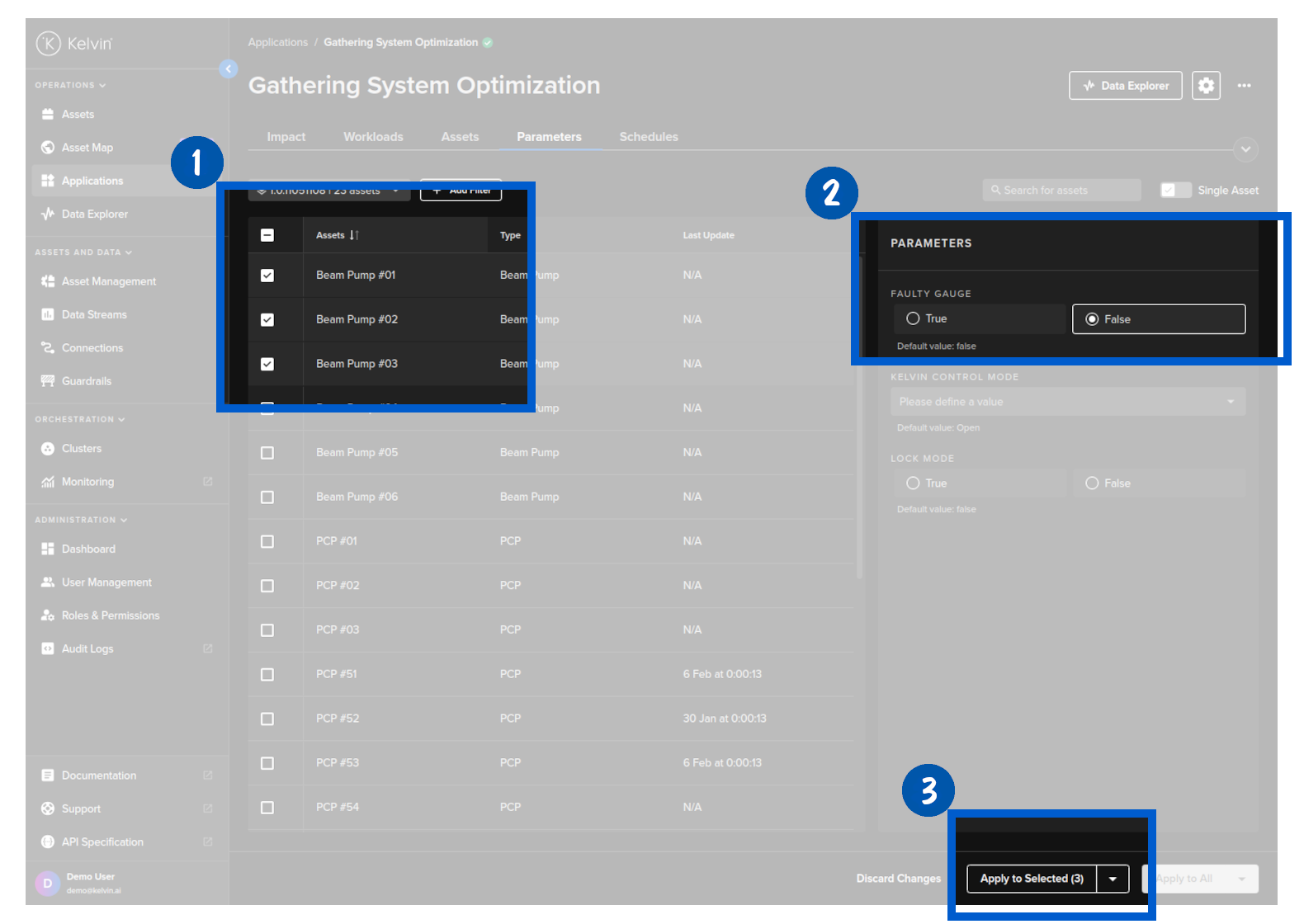Check the PCP #01 row checkbox
Screen dimensions: 1304x924
click(x=267, y=542)
